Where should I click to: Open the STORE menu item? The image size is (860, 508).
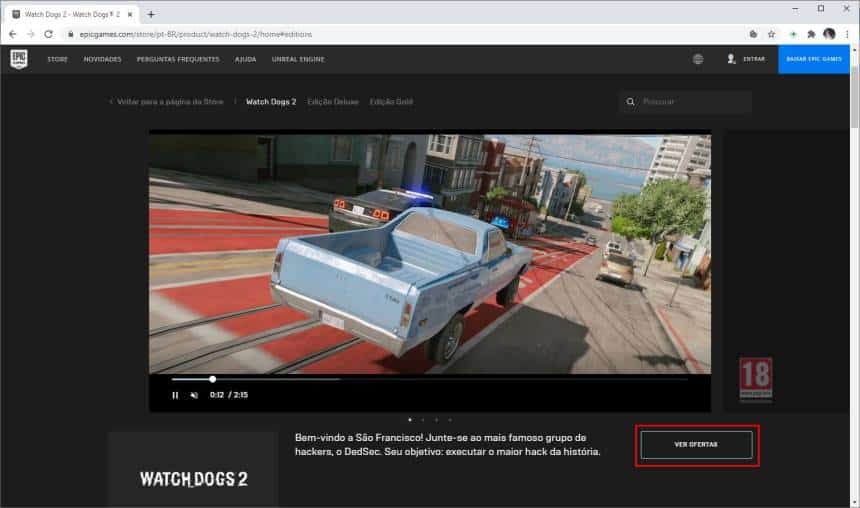58,59
